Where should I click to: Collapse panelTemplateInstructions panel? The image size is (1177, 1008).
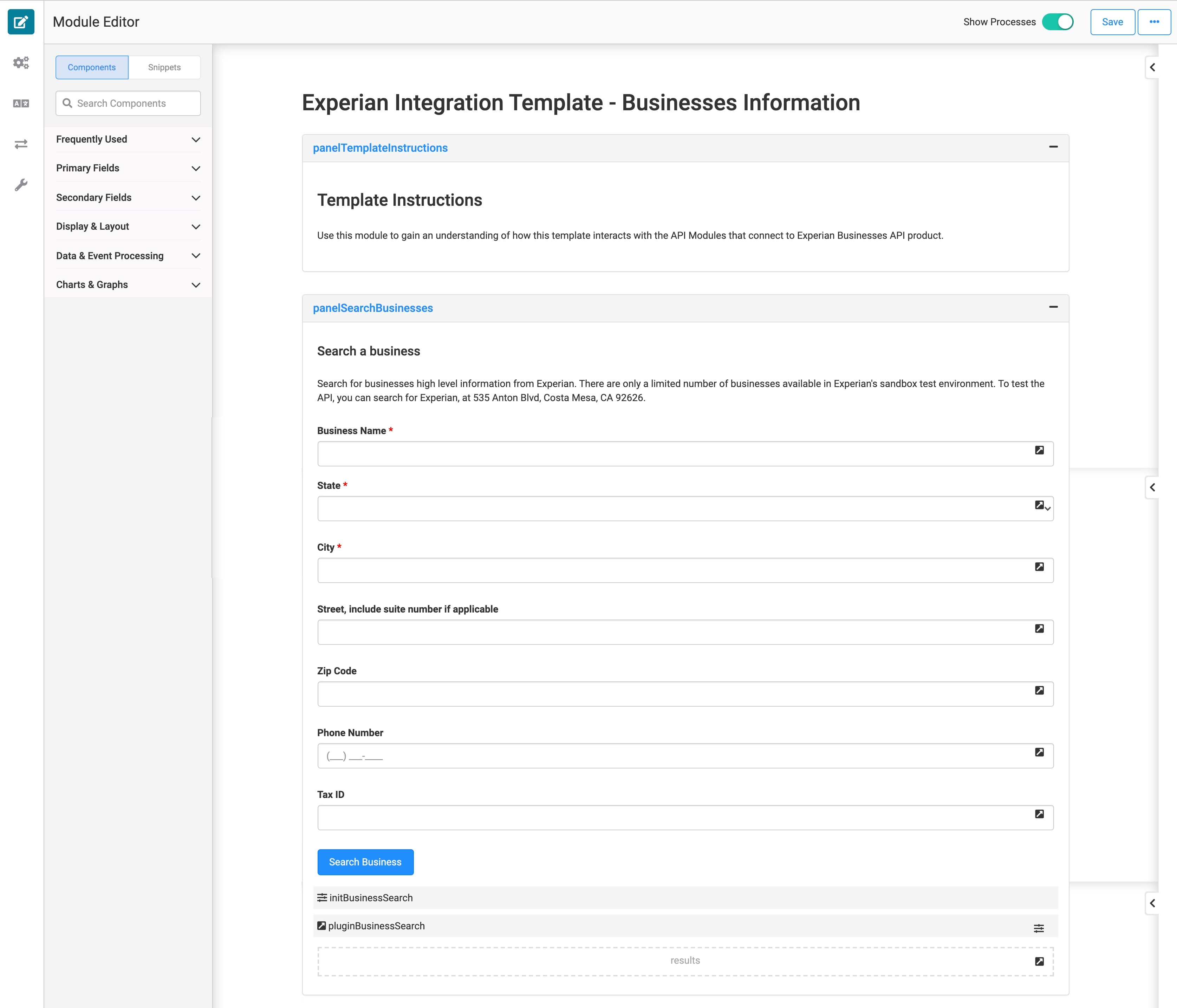click(x=1053, y=147)
